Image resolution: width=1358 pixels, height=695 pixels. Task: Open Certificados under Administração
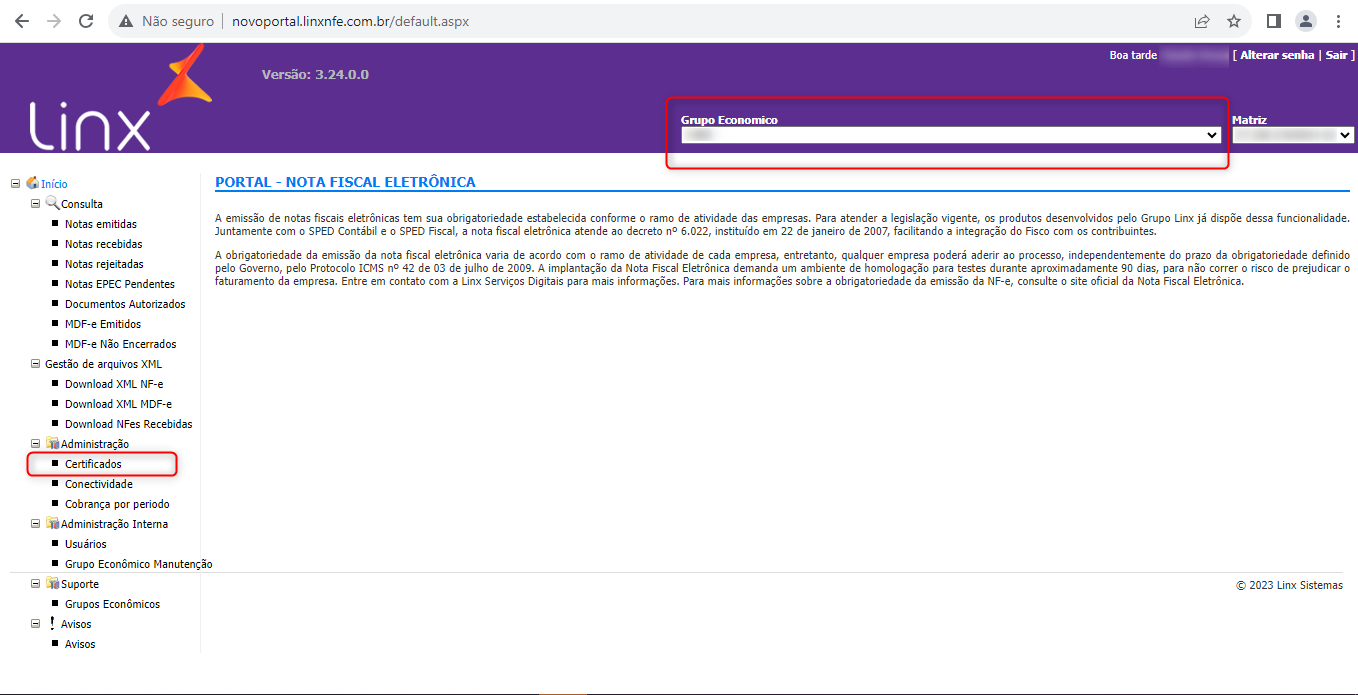click(x=93, y=464)
